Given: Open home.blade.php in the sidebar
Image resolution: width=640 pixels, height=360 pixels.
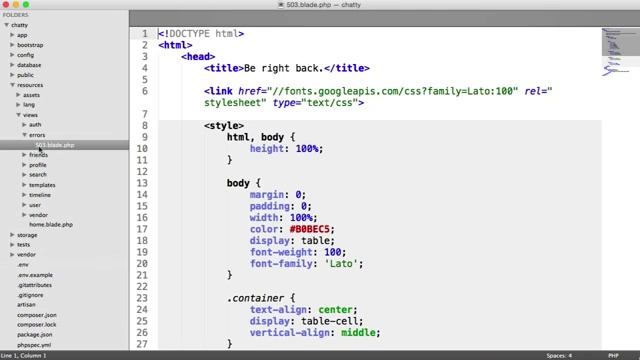Looking at the screenshot, I should (x=51, y=224).
